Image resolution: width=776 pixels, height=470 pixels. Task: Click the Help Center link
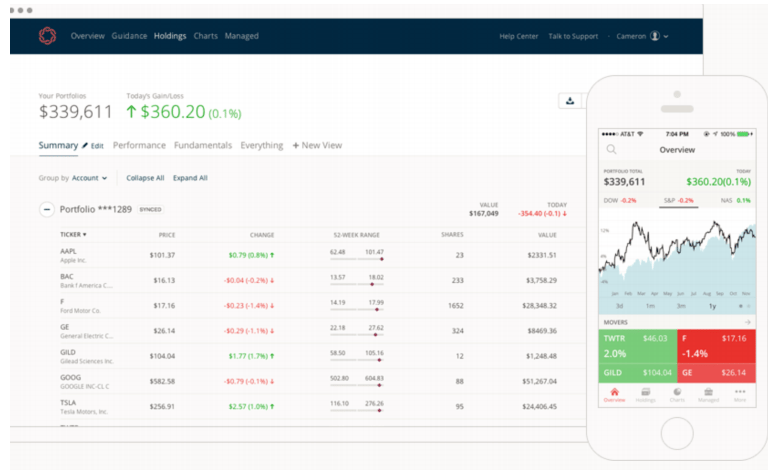pyautogui.click(x=519, y=36)
